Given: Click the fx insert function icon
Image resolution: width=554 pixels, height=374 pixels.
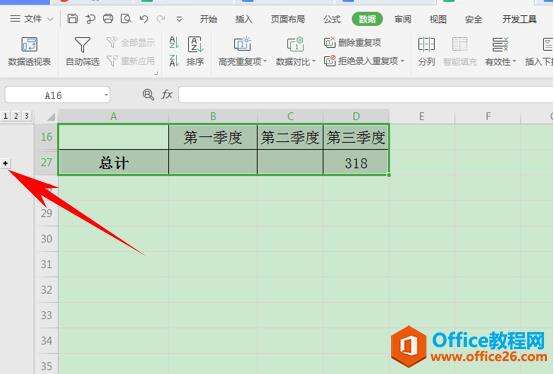Looking at the screenshot, I should (x=166, y=95).
